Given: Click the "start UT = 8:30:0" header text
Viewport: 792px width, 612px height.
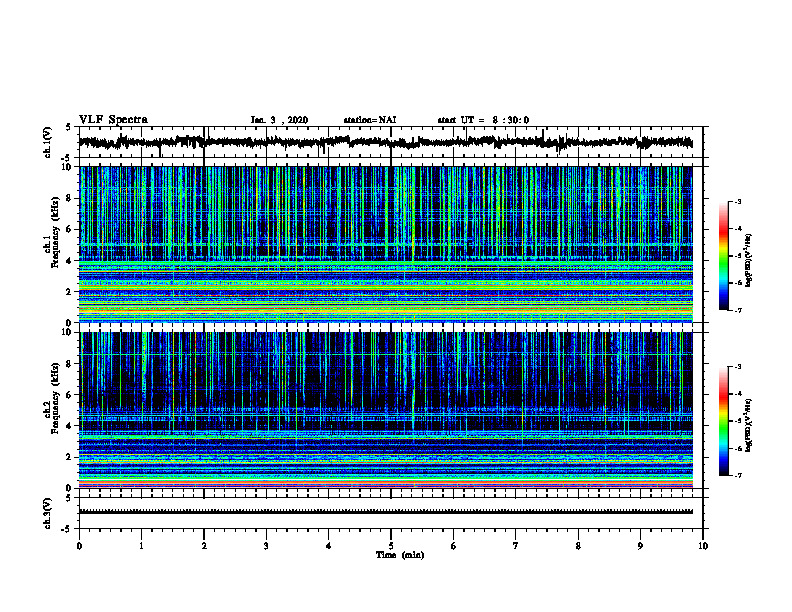Looking at the screenshot, I should click(483, 120).
